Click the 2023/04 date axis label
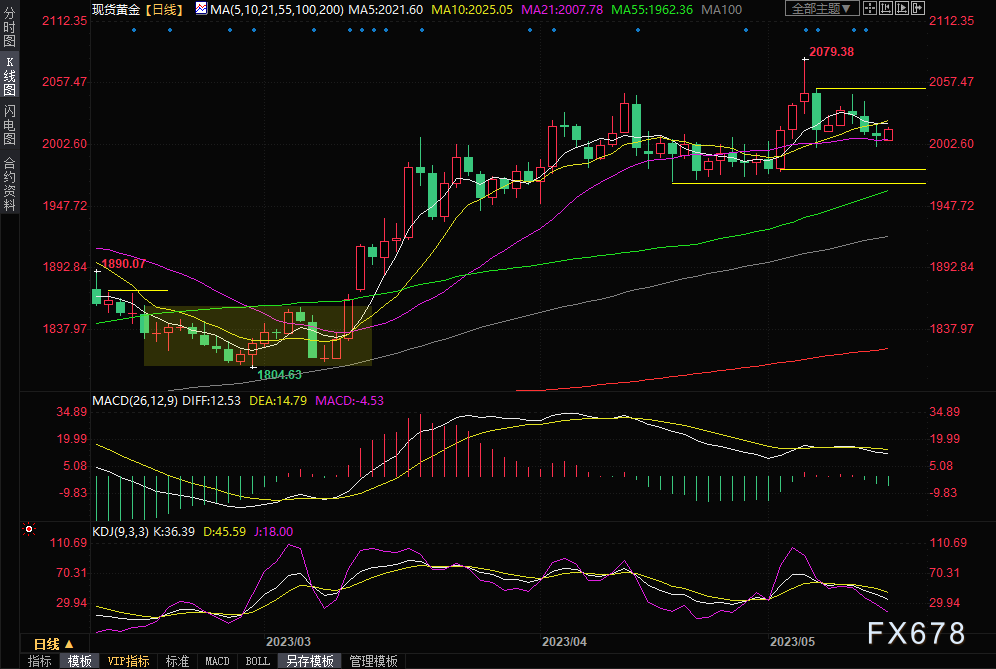Viewport: 996px width, 669px height. click(x=564, y=642)
